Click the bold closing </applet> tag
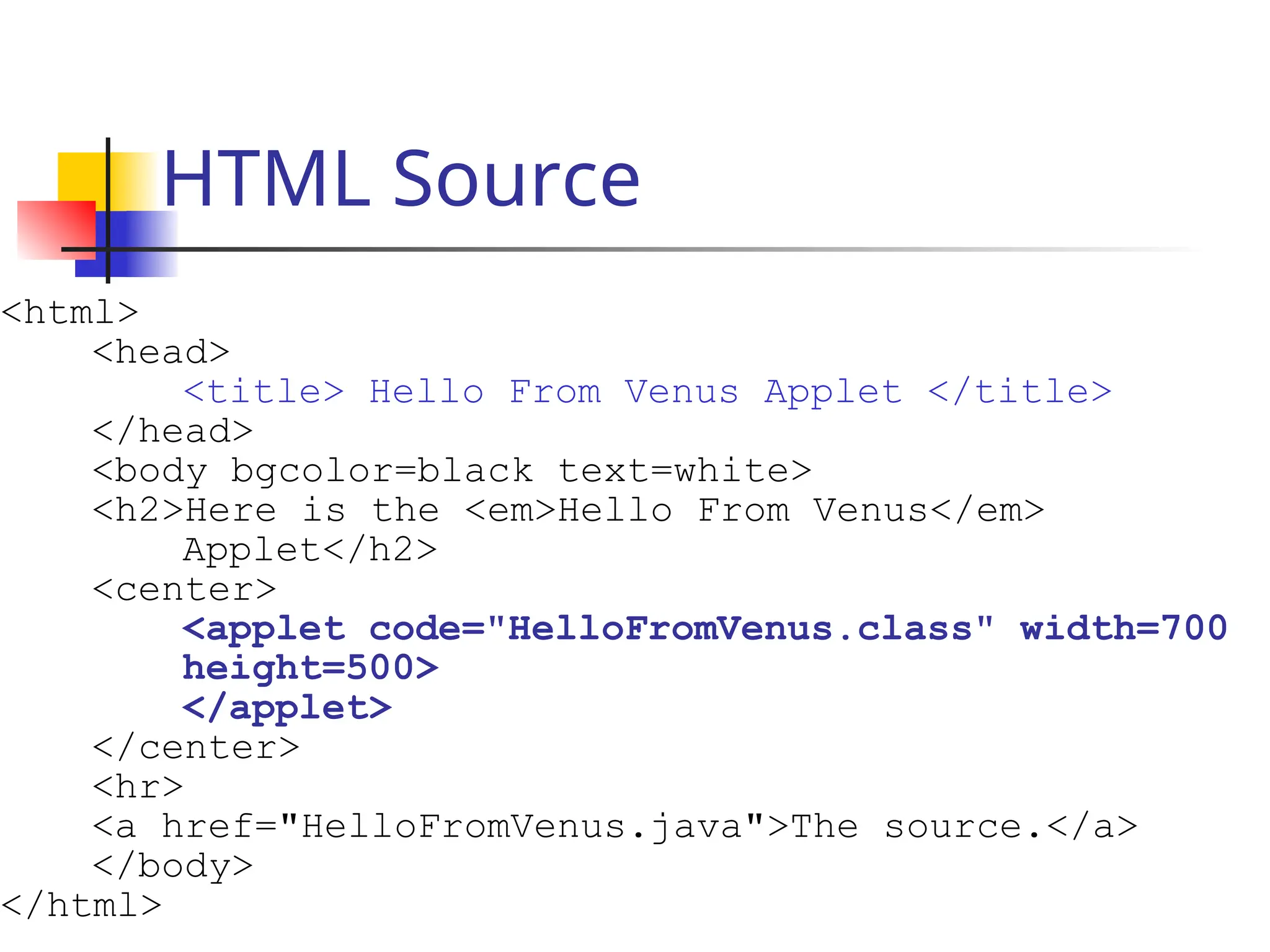Image resolution: width=1270 pixels, height=952 pixels. coord(286,708)
